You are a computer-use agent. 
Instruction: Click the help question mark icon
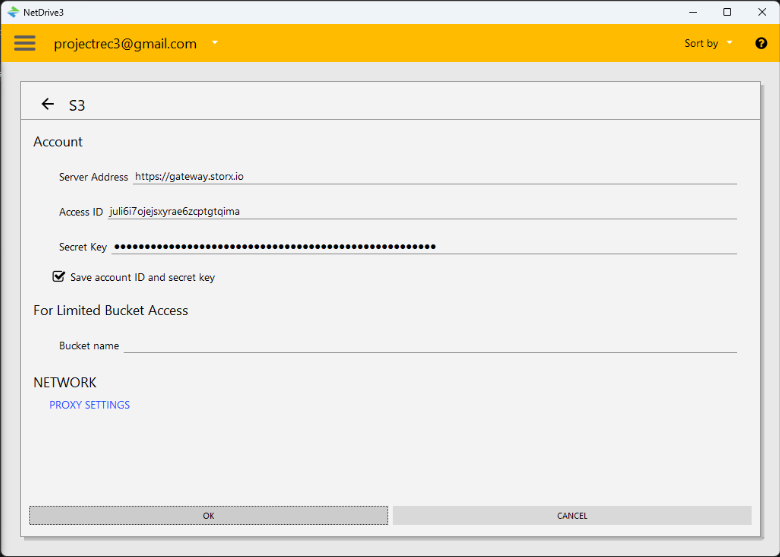pyautogui.click(x=761, y=43)
